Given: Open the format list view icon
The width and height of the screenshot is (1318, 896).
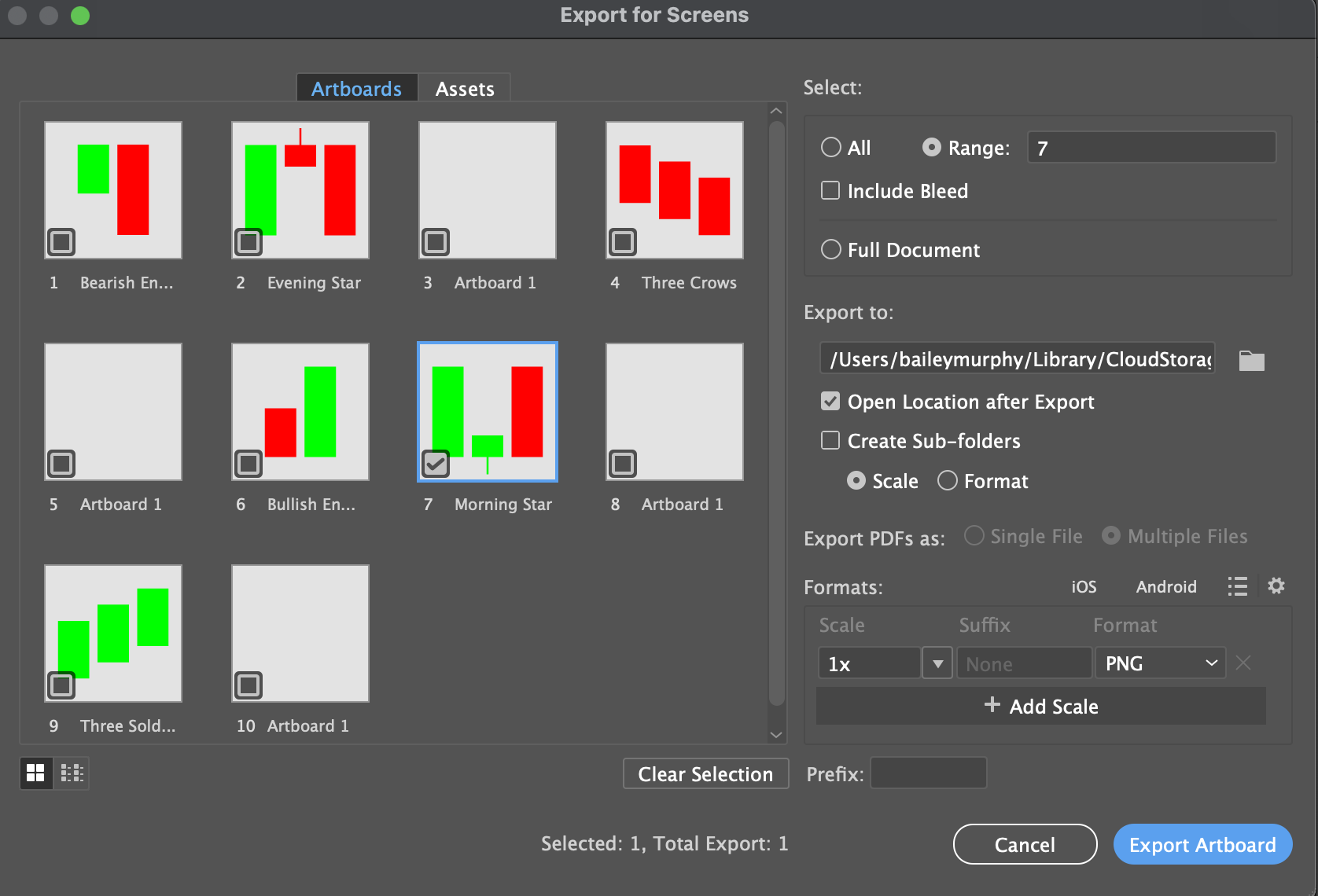Looking at the screenshot, I should (1237, 586).
